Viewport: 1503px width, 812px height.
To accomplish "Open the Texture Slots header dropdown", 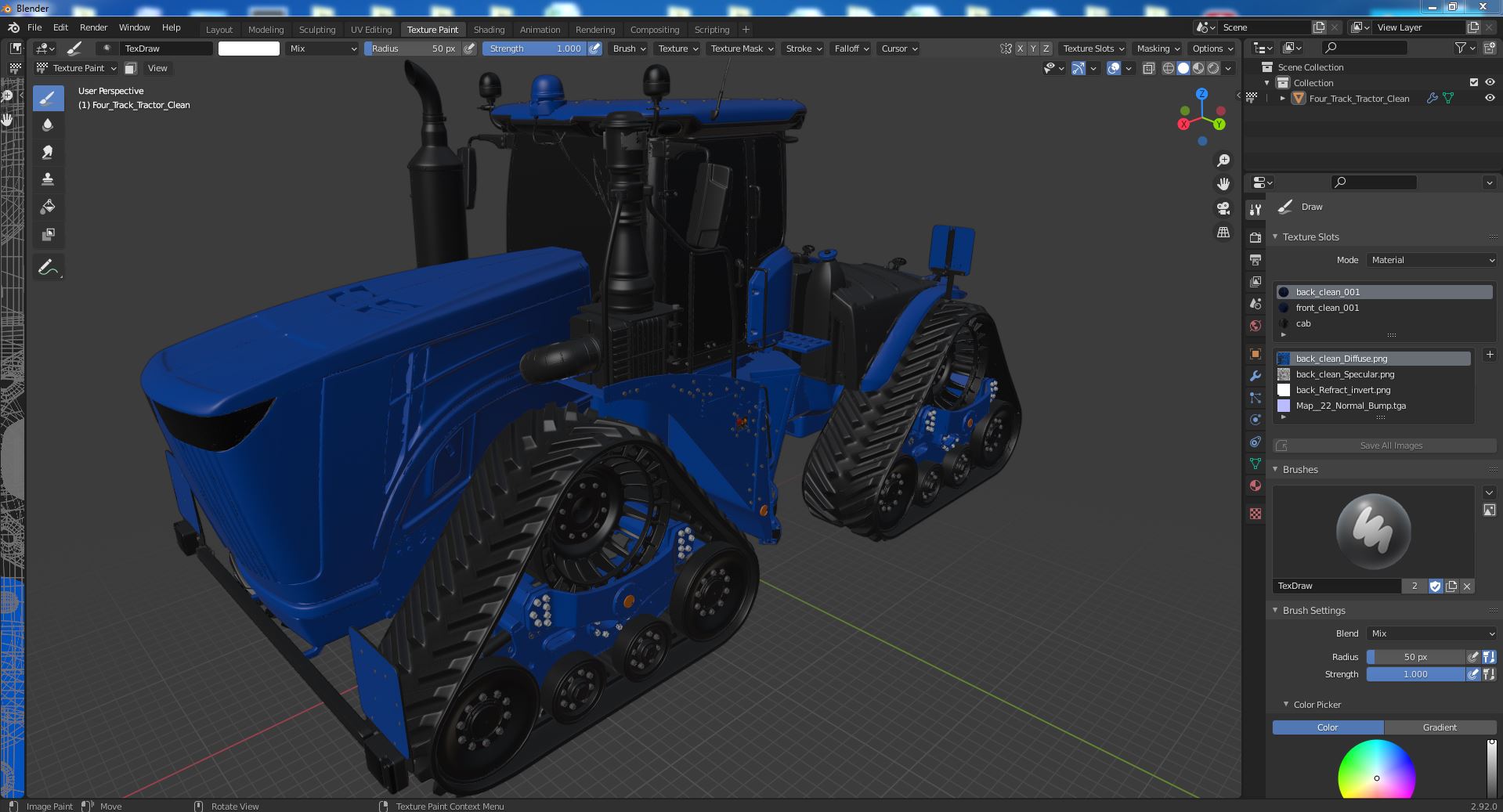I will point(1093,49).
